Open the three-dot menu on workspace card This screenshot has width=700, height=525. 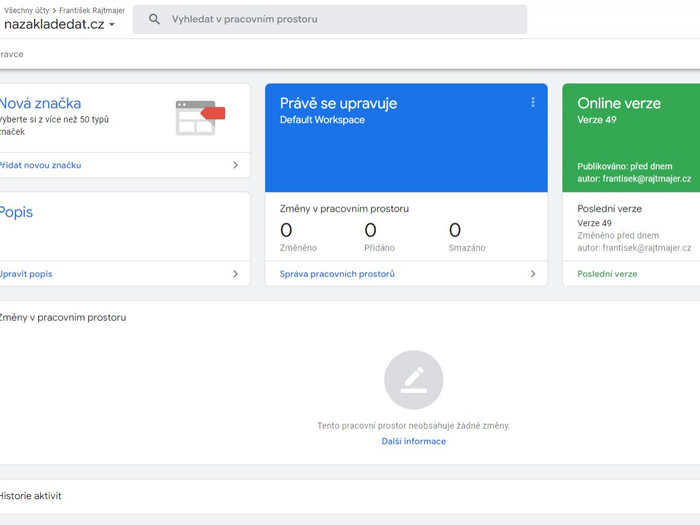click(533, 103)
